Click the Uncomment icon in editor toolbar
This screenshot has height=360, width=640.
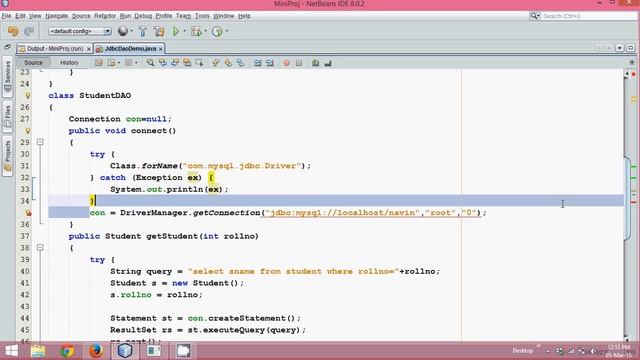[328, 63]
